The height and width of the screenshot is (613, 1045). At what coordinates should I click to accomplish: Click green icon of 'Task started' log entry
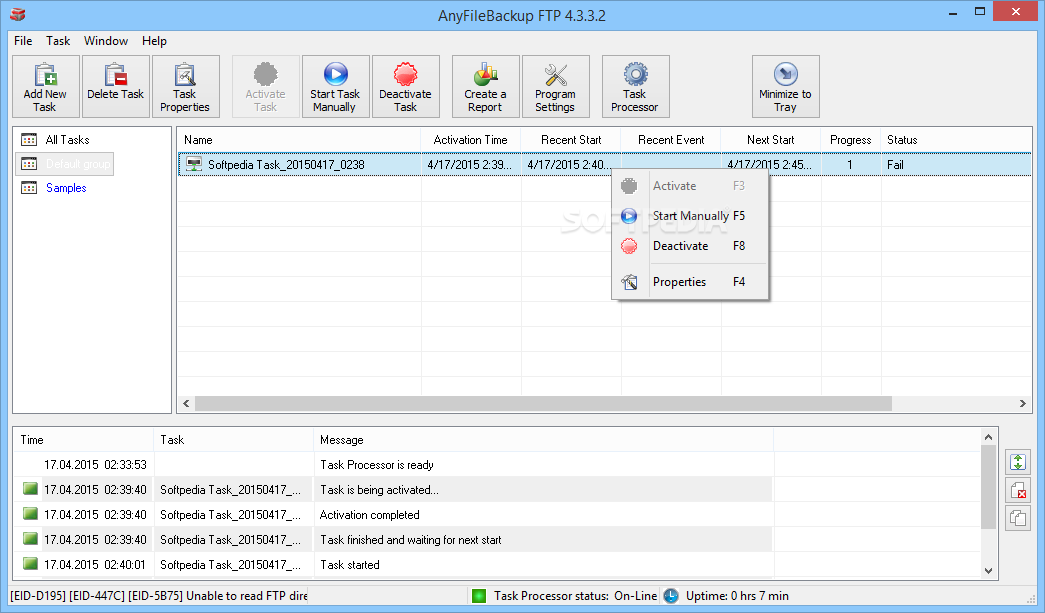[30, 564]
